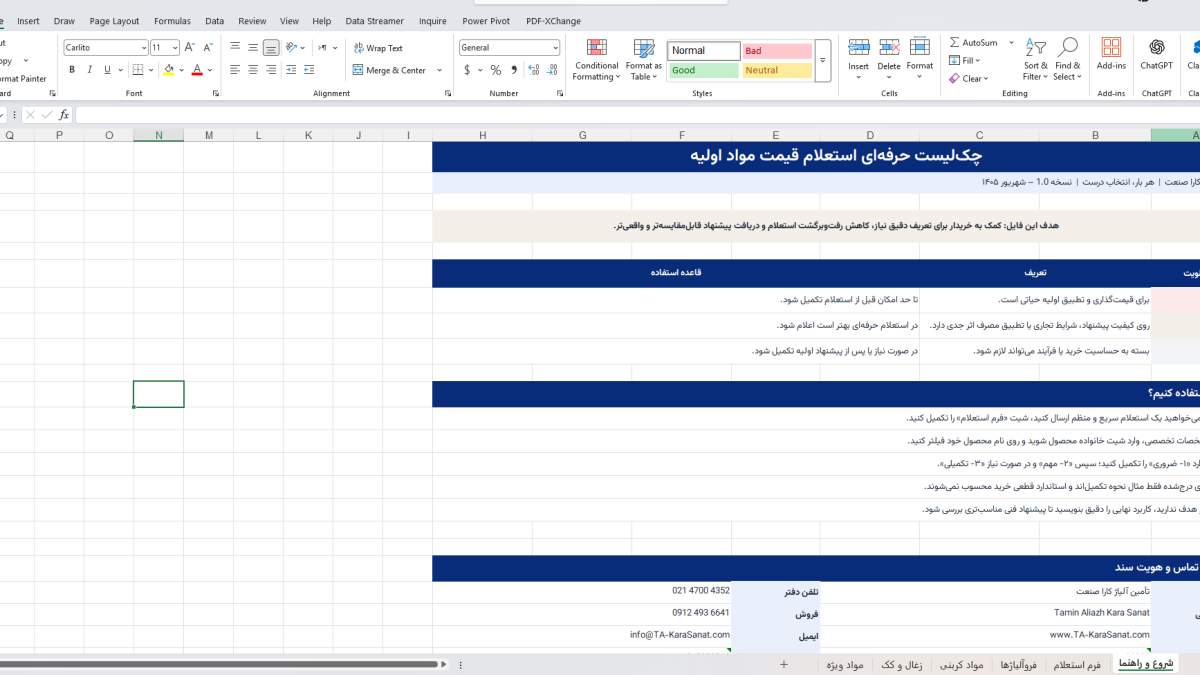This screenshot has width=1200, height=675.
Task: Open the Clear dropdown
Action: [968, 78]
